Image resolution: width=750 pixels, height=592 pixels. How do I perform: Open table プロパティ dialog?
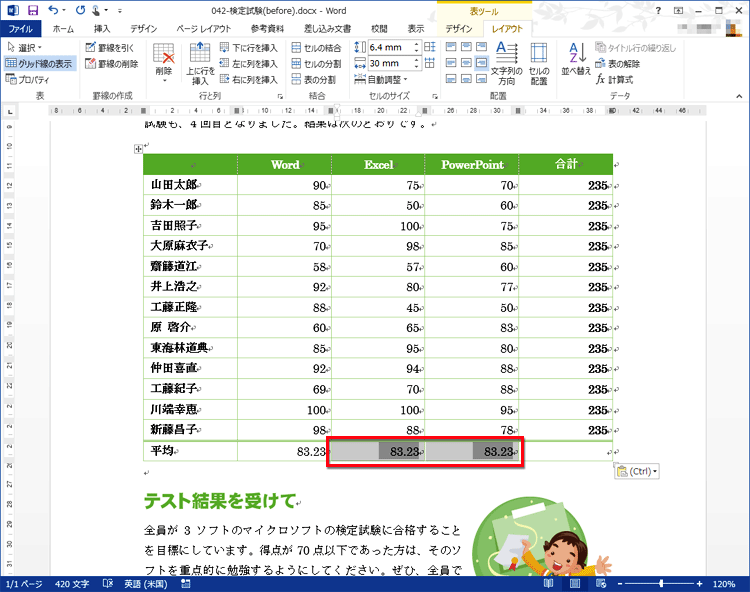pyautogui.click(x=28, y=79)
